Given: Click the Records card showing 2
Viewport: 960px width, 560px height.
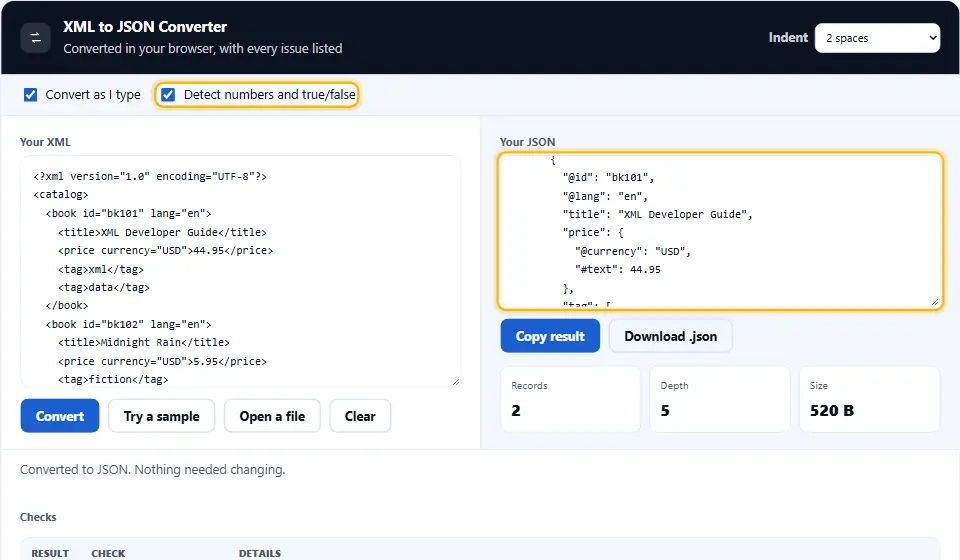Looking at the screenshot, I should [x=571, y=399].
